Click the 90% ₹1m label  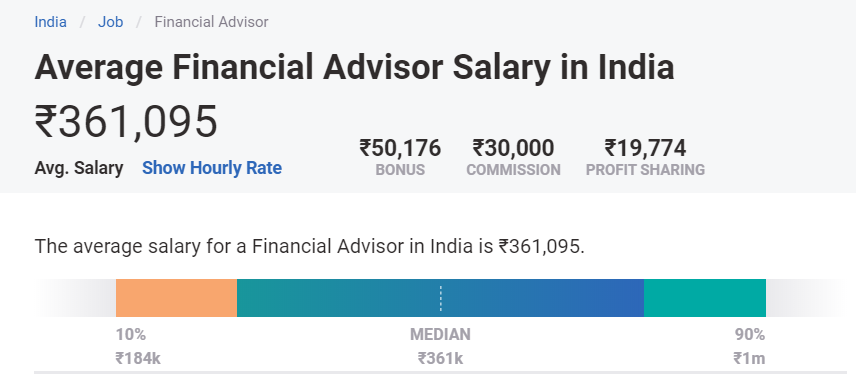(749, 346)
